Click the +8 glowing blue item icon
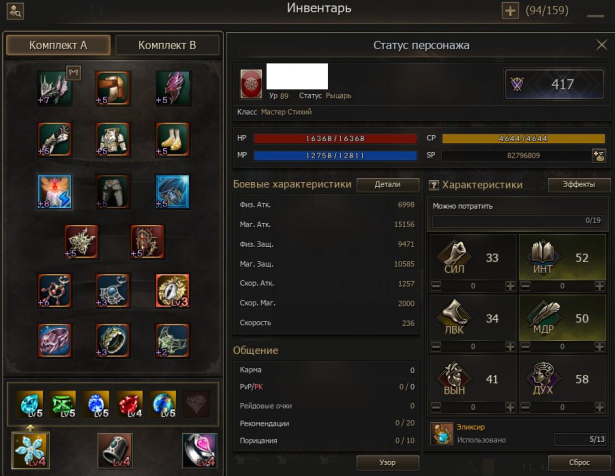 coord(54,192)
